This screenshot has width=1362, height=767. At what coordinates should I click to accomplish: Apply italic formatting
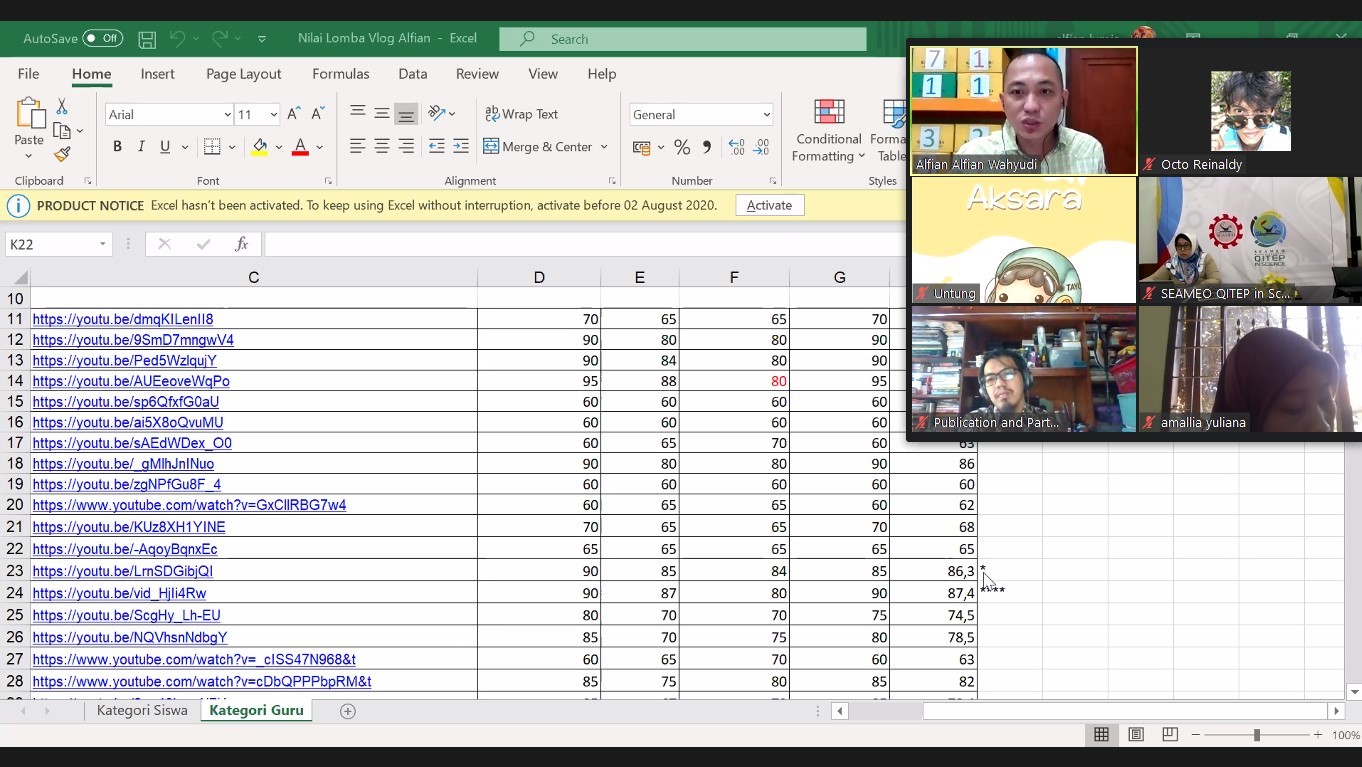[139, 146]
